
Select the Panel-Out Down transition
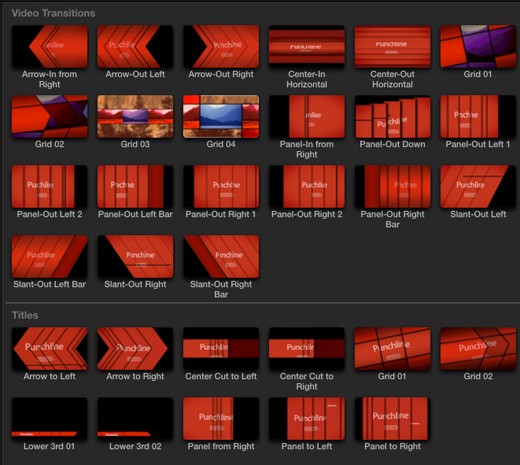tap(392, 117)
